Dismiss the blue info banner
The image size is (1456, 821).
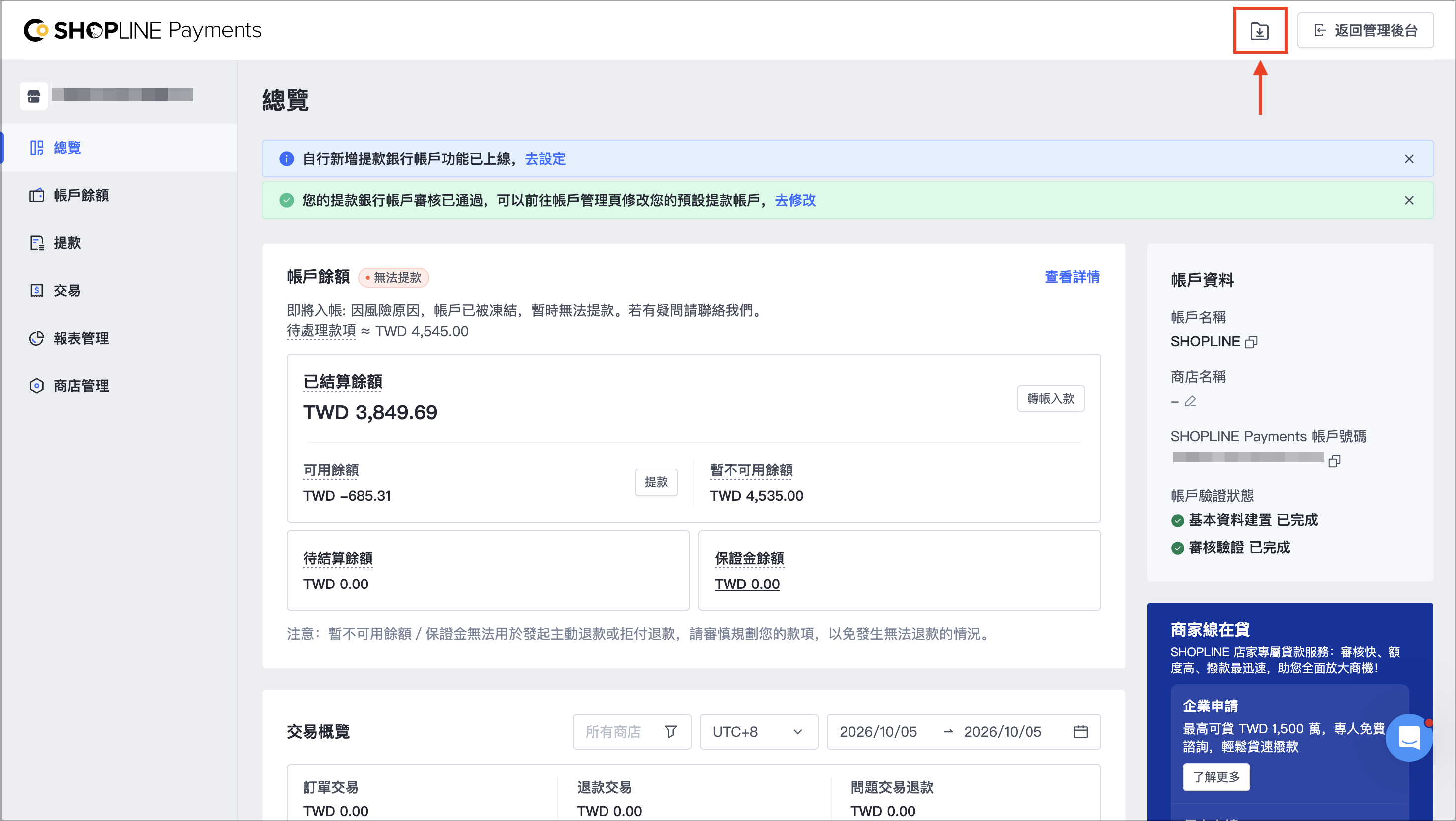(x=1409, y=159)
